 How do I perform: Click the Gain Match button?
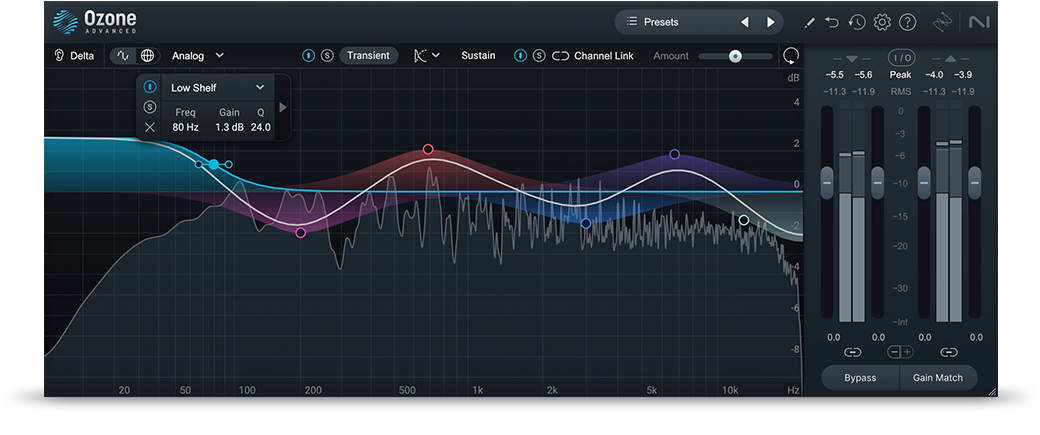tap(938, 378)
